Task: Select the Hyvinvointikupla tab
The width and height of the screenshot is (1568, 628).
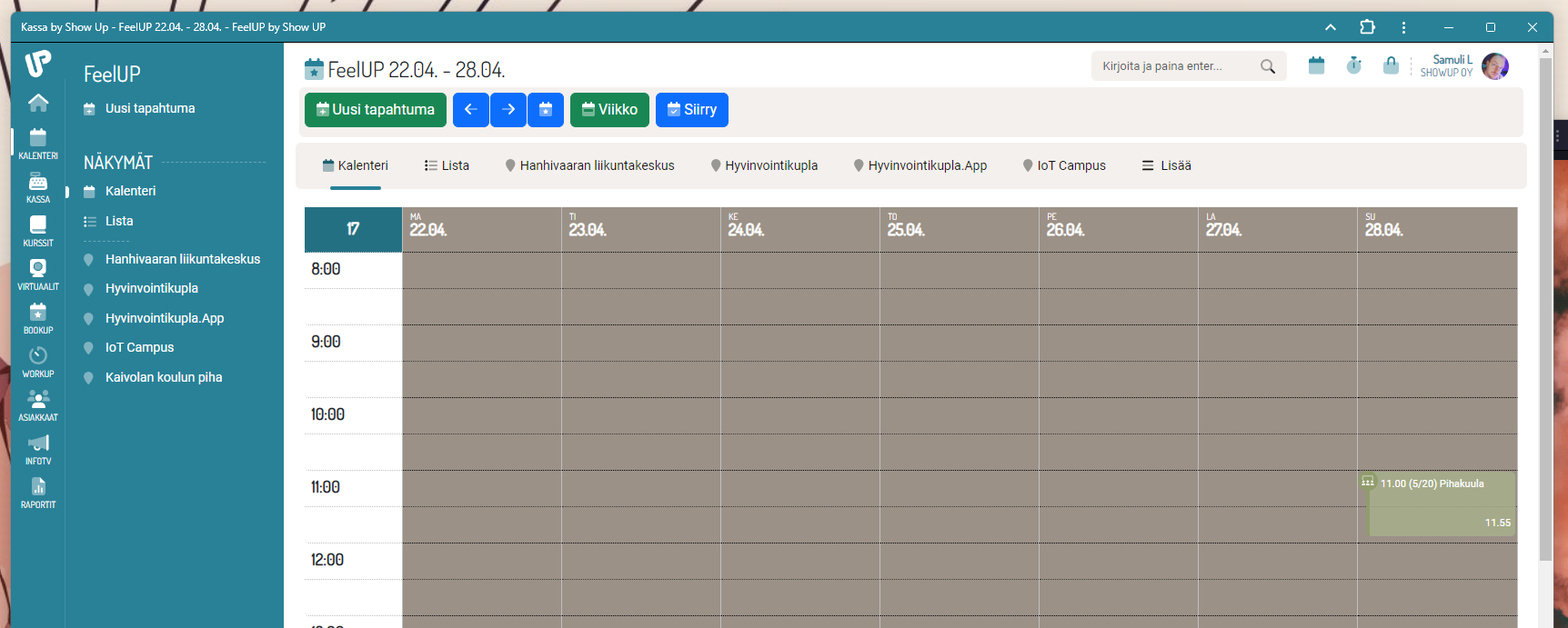Action: [x=764, y=165]
